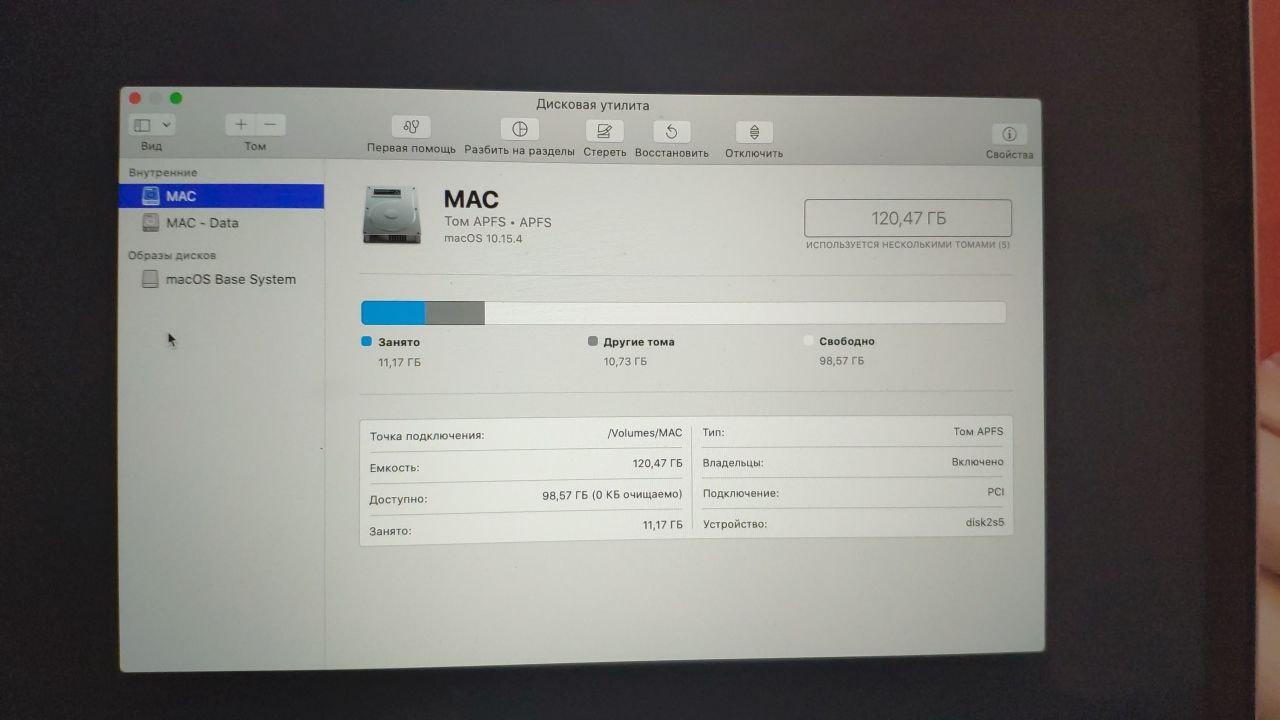Viewport: 1280px width, 720px height.
Task: Click the 'macOS 10.15.4' version text
Action: (x=483, y=239)
